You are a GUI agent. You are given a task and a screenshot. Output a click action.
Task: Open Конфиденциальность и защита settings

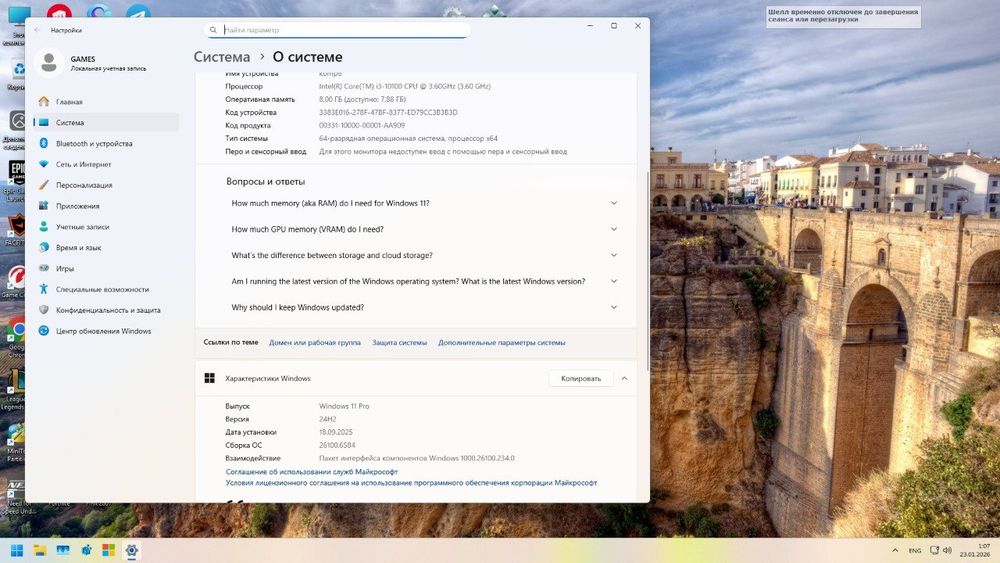pyautogui.click(x=106, y=310)
